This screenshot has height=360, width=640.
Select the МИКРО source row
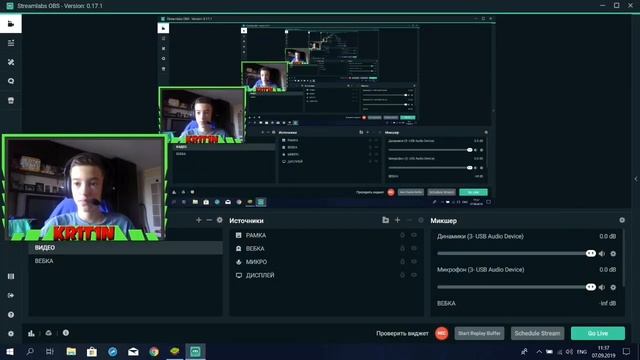(327, 262)
